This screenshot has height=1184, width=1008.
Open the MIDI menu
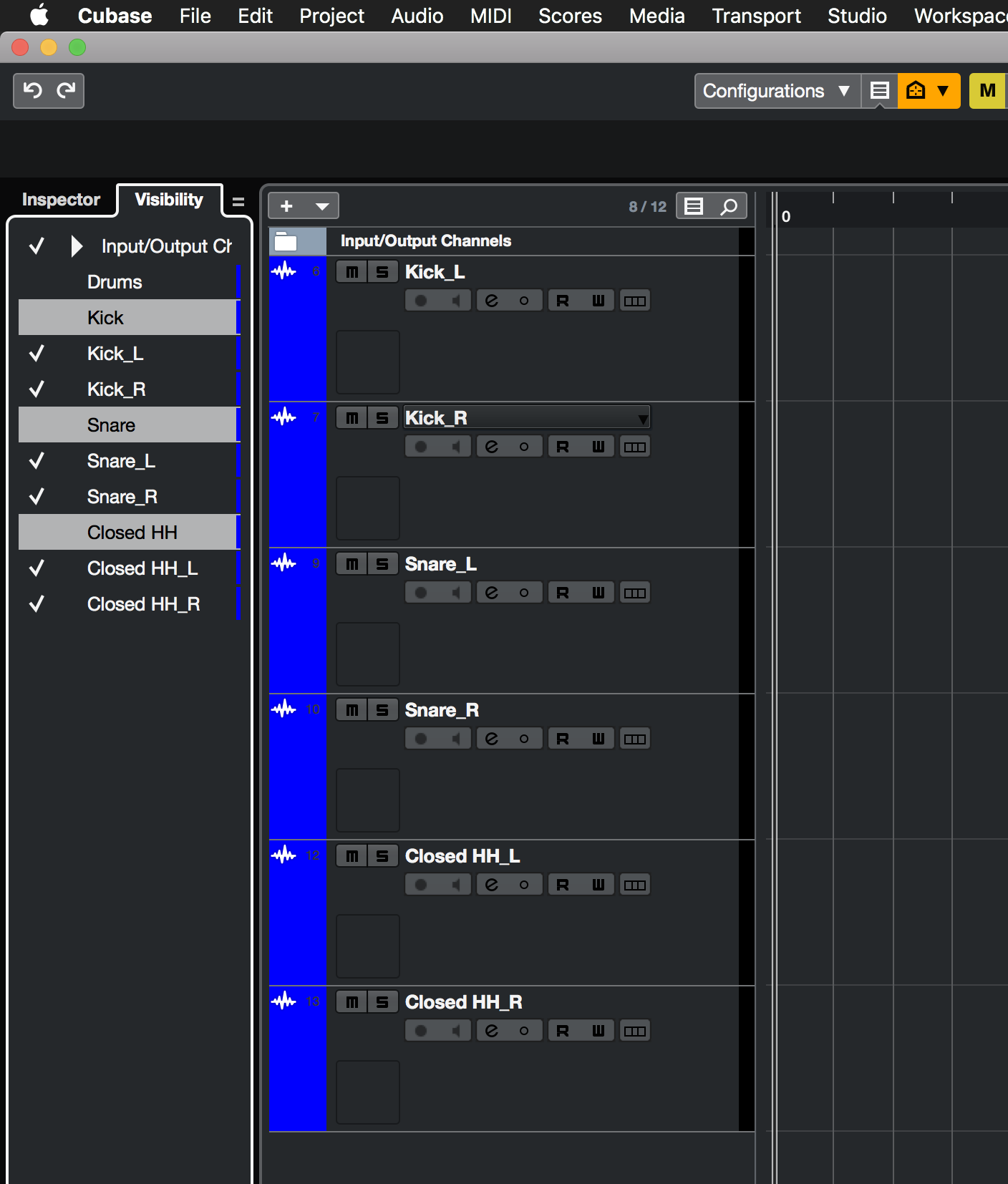(490, 16)
